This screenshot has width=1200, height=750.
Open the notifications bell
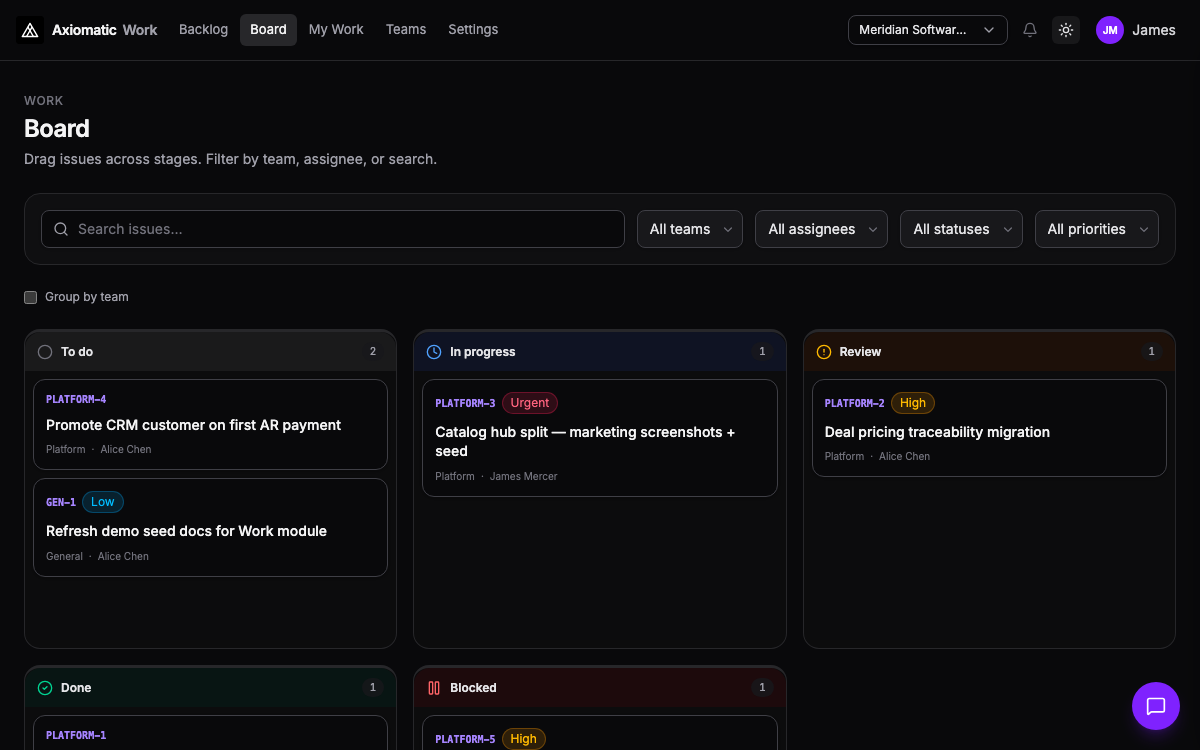(1030, 30)
